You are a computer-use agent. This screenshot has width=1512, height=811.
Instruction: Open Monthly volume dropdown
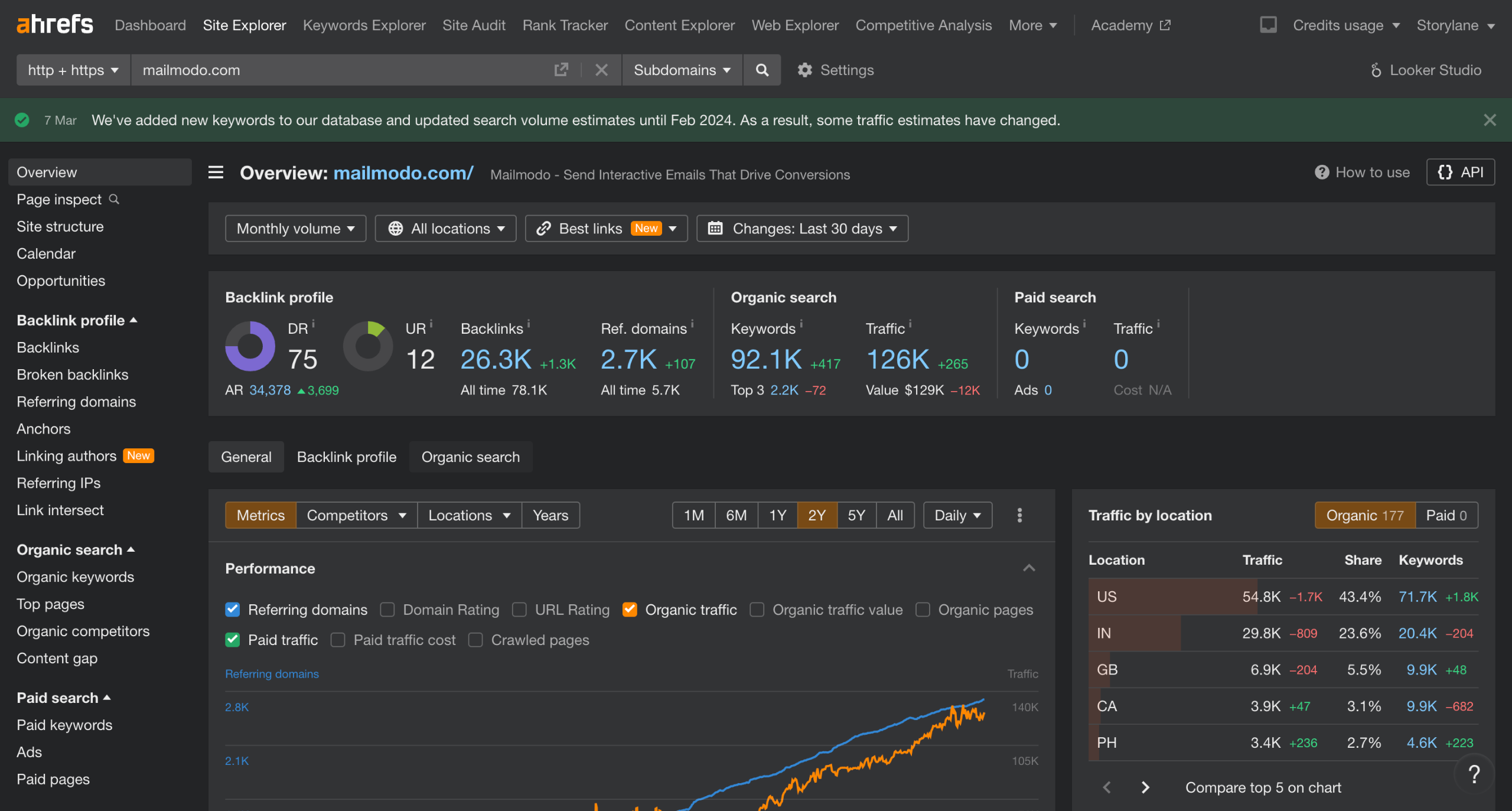point(295,229)
